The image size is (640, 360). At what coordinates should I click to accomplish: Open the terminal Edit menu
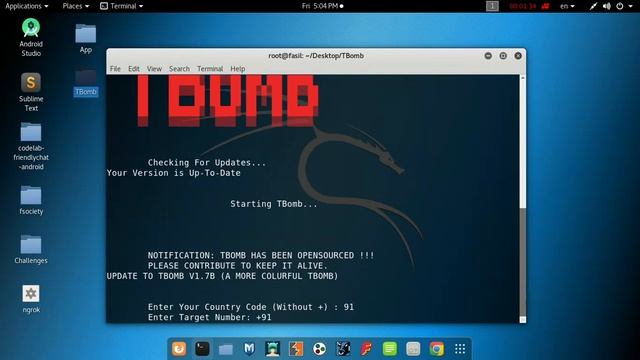tap(133, 69)
